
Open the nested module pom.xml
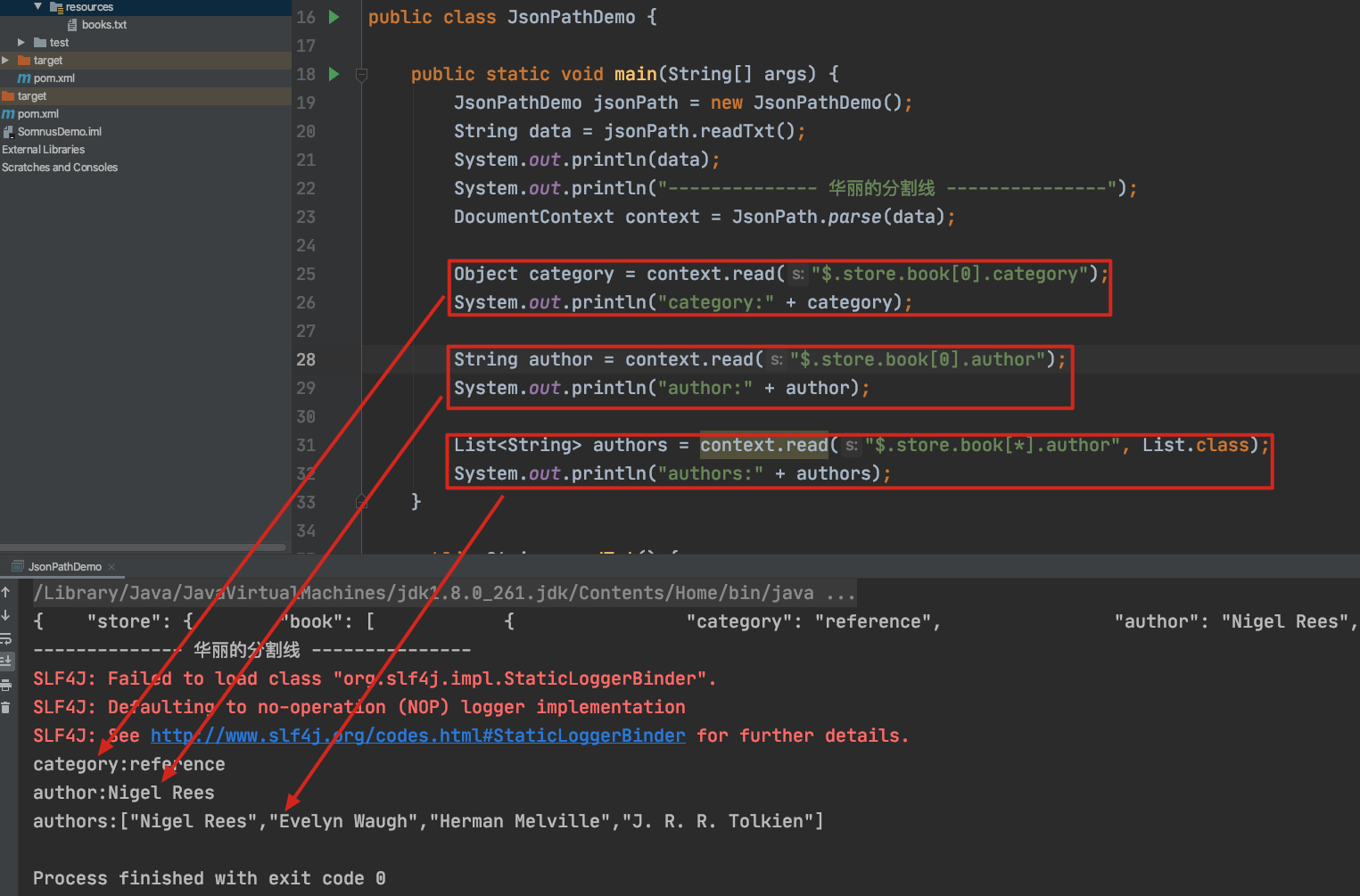[x=54, y=78]
